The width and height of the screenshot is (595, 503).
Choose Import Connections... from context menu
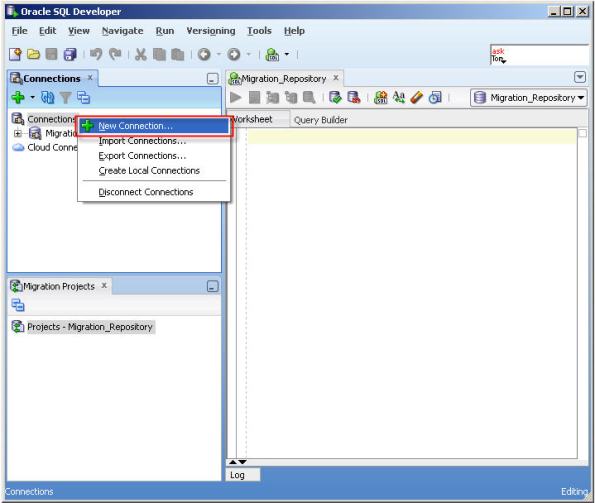[154, 141]
